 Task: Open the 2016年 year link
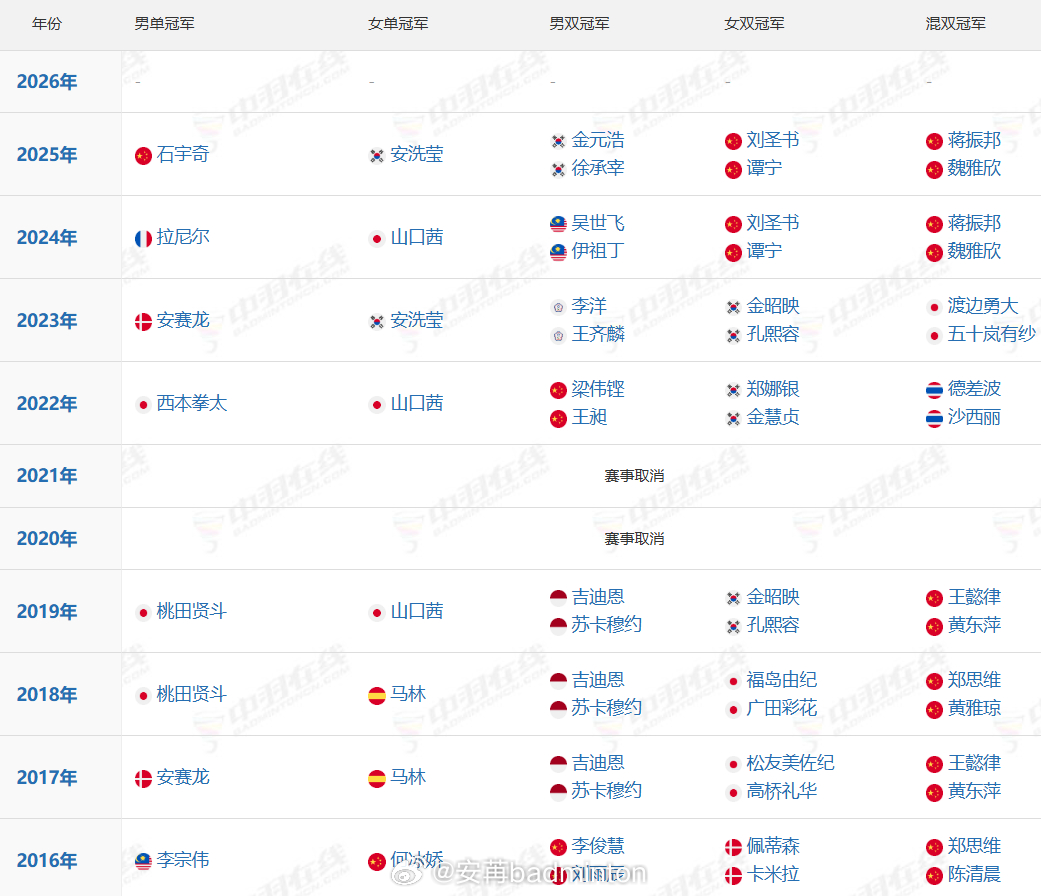coord(47,860)
